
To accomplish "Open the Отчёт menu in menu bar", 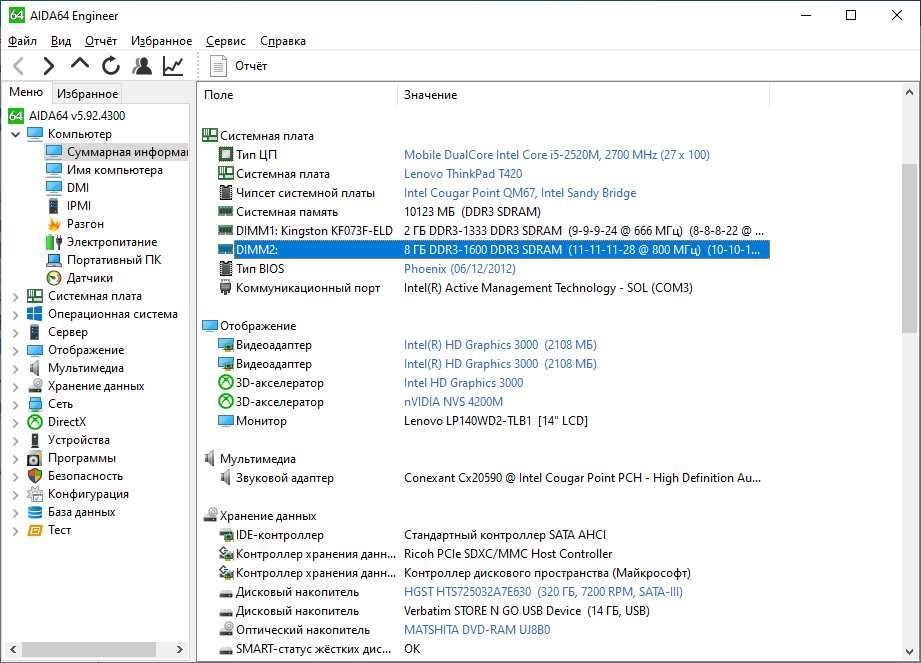I will (x=101, y=41).
